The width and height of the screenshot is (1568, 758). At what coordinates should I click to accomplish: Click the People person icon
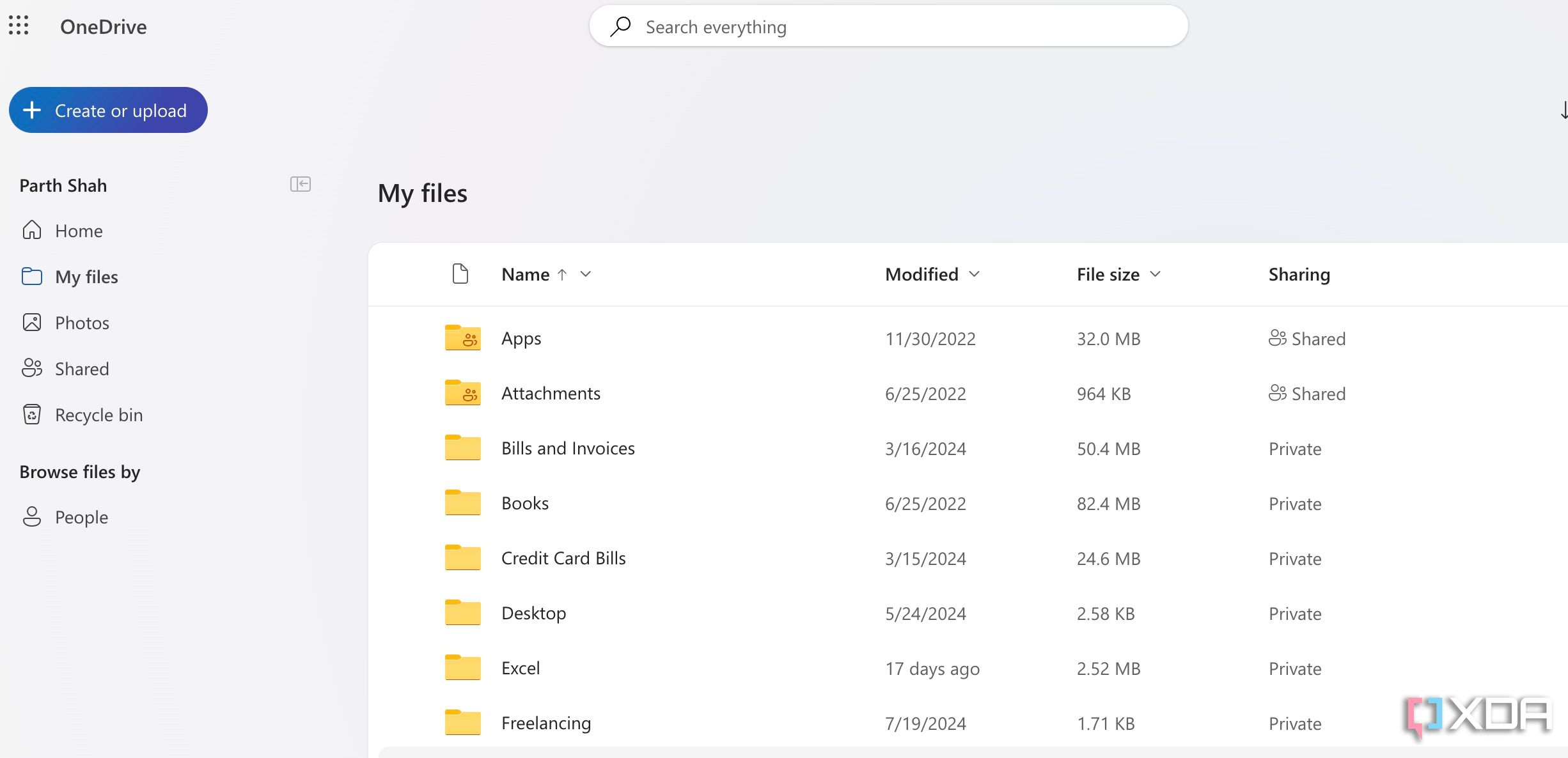pyautogui.click(x=32, y=516)
